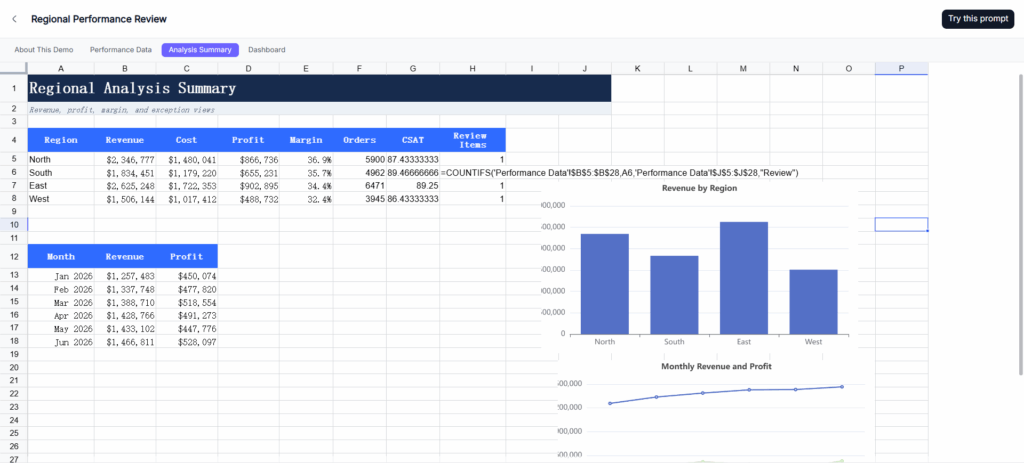The image size is (1024, 463).
Task: Click the Regional Analysis Summary title cell
Action: (319, 88)
